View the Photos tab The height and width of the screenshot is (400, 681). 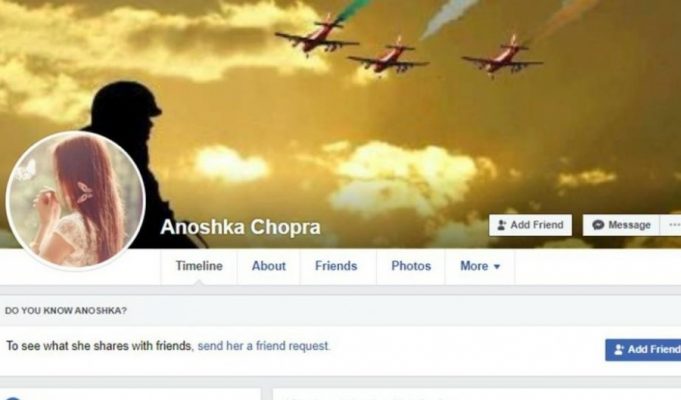pos(411,266)
